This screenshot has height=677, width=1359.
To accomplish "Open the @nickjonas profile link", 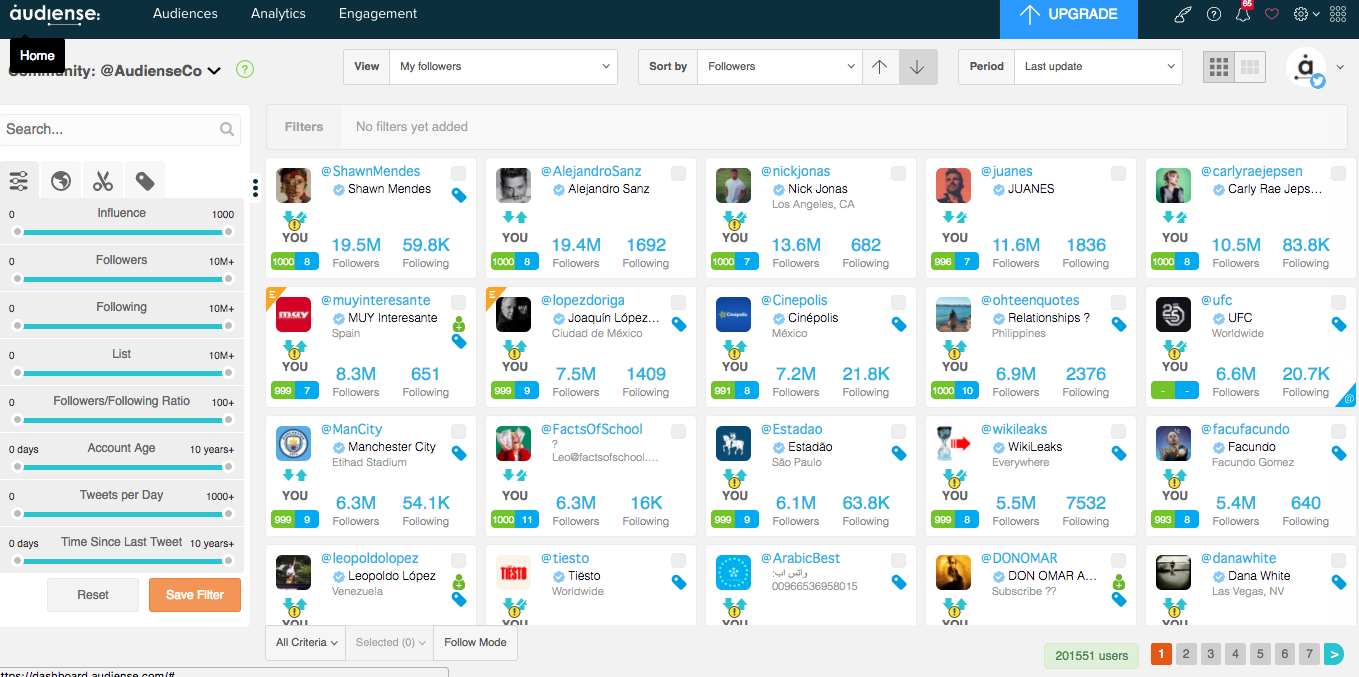I will (795, 171).
